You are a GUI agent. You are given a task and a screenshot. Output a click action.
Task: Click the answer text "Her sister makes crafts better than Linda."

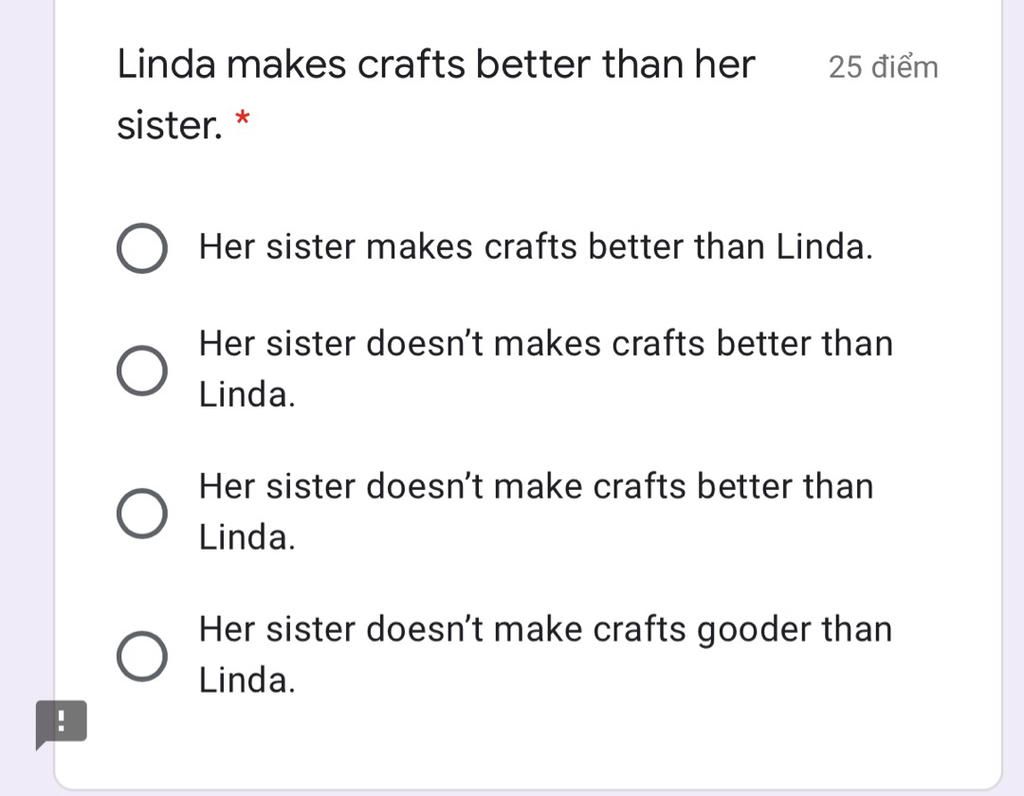click(536, 246)
